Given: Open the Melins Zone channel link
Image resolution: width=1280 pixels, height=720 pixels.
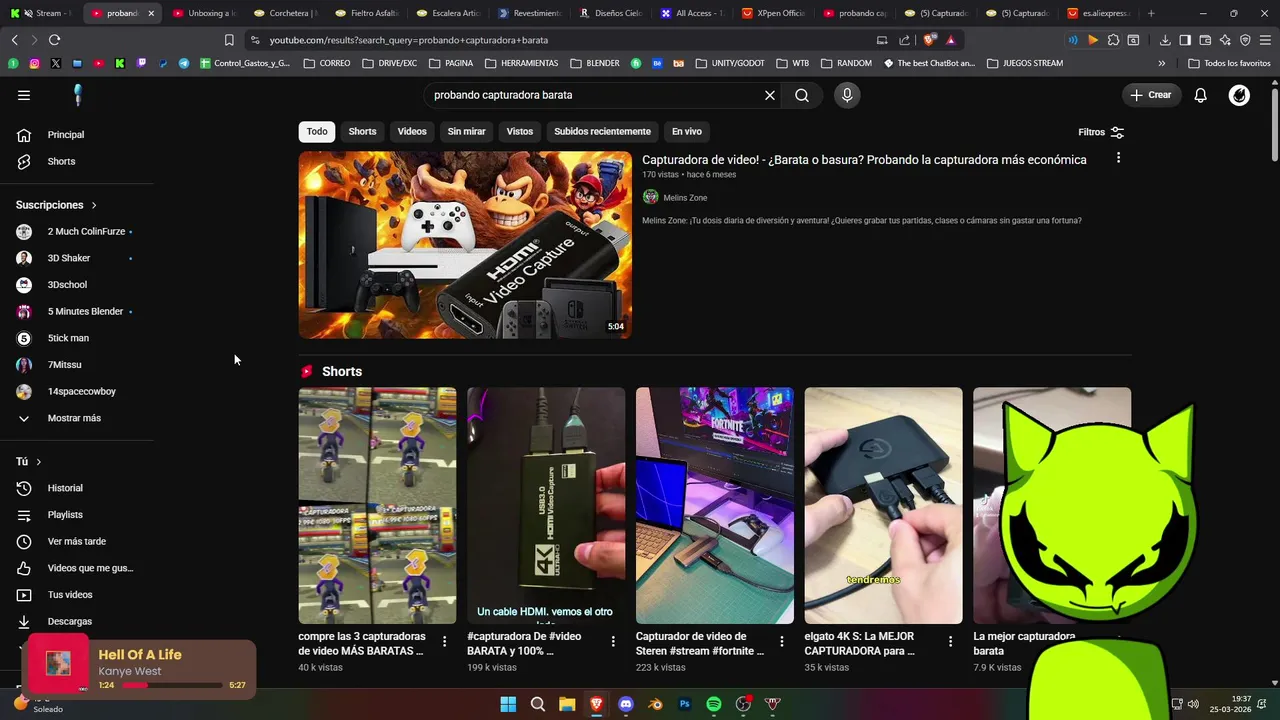Looking at the screenshot, I should click(x=685, y=198).
